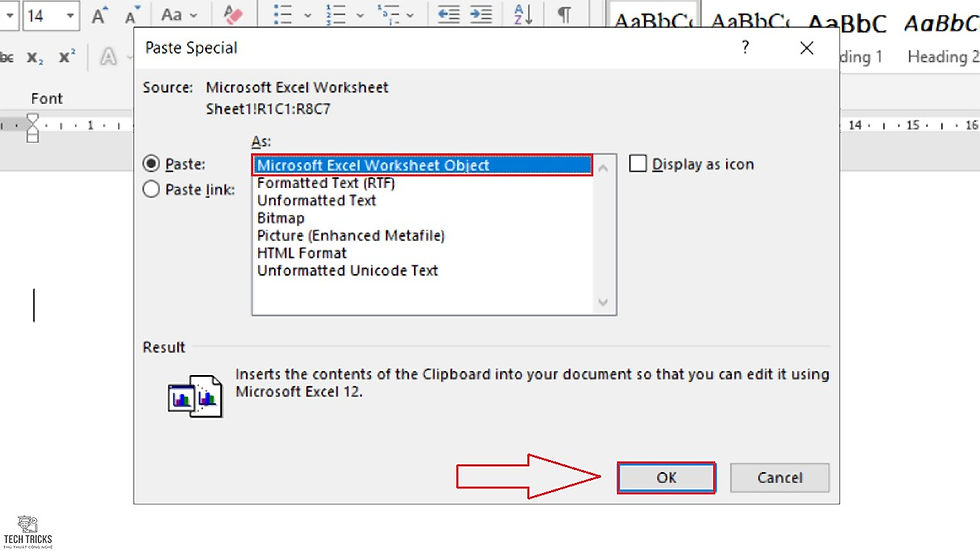Toggle the Show paragraph marks icon
The width and height of the screenshot is (980, 551).
tap(563, 14)
